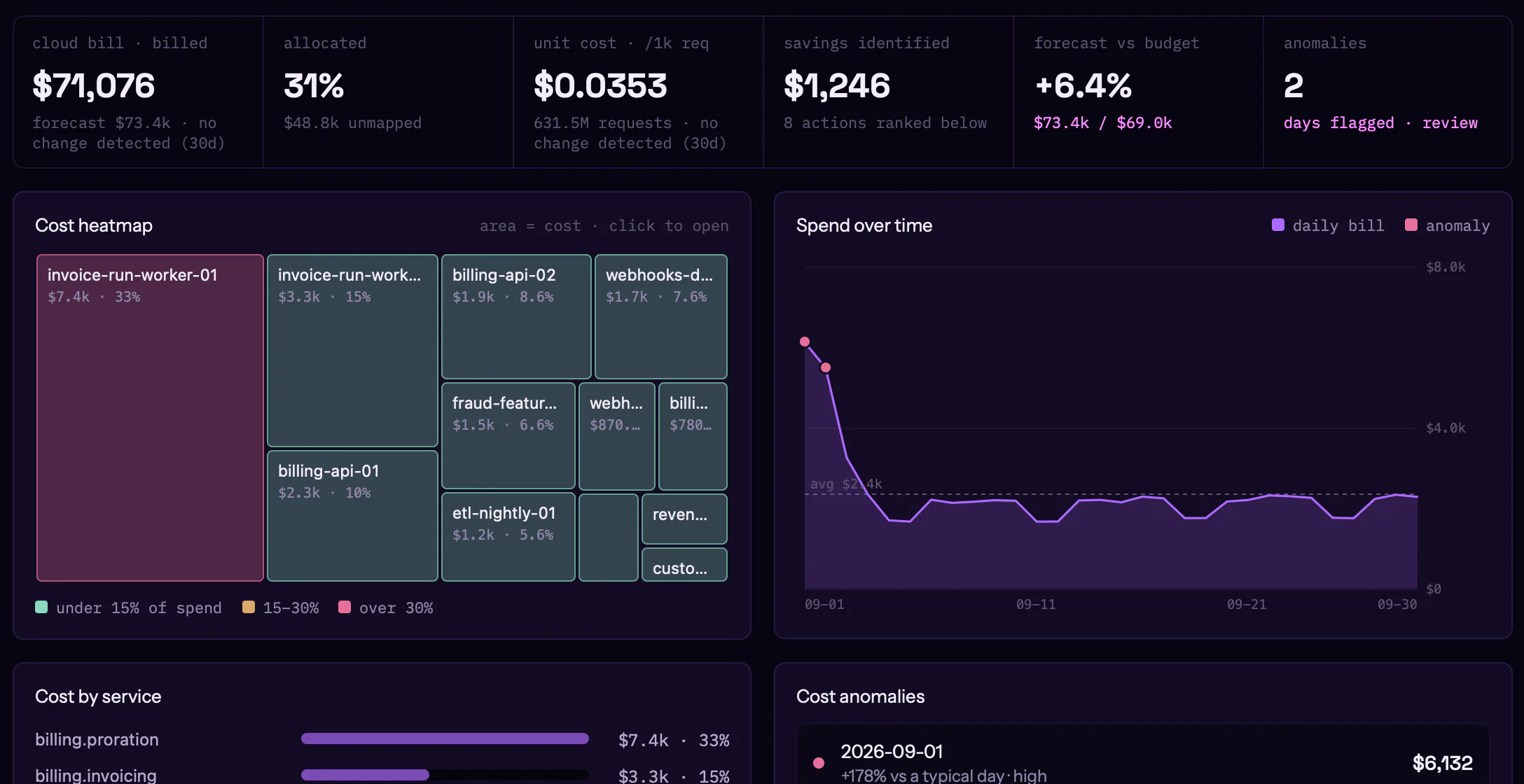Viewport: 1524px width, 784px height.
Task: Click the anomalies count 2
Action: (x=1294, y=85)
